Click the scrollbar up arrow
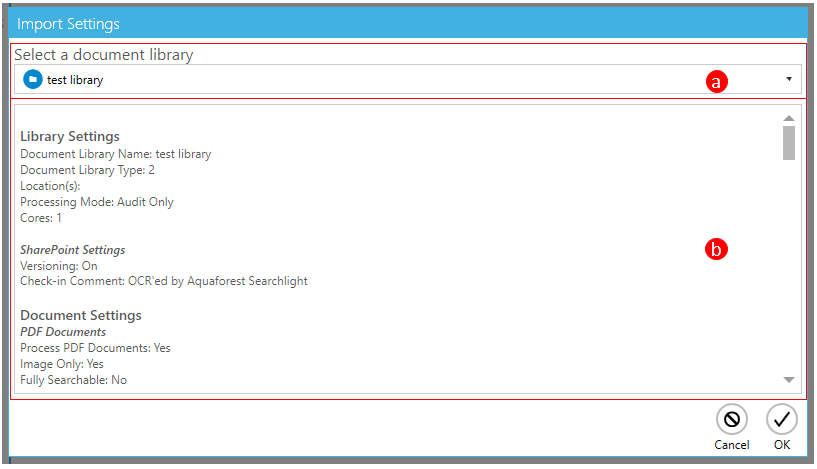Viewport: 817px width, 469px height. tap(788, 118)
